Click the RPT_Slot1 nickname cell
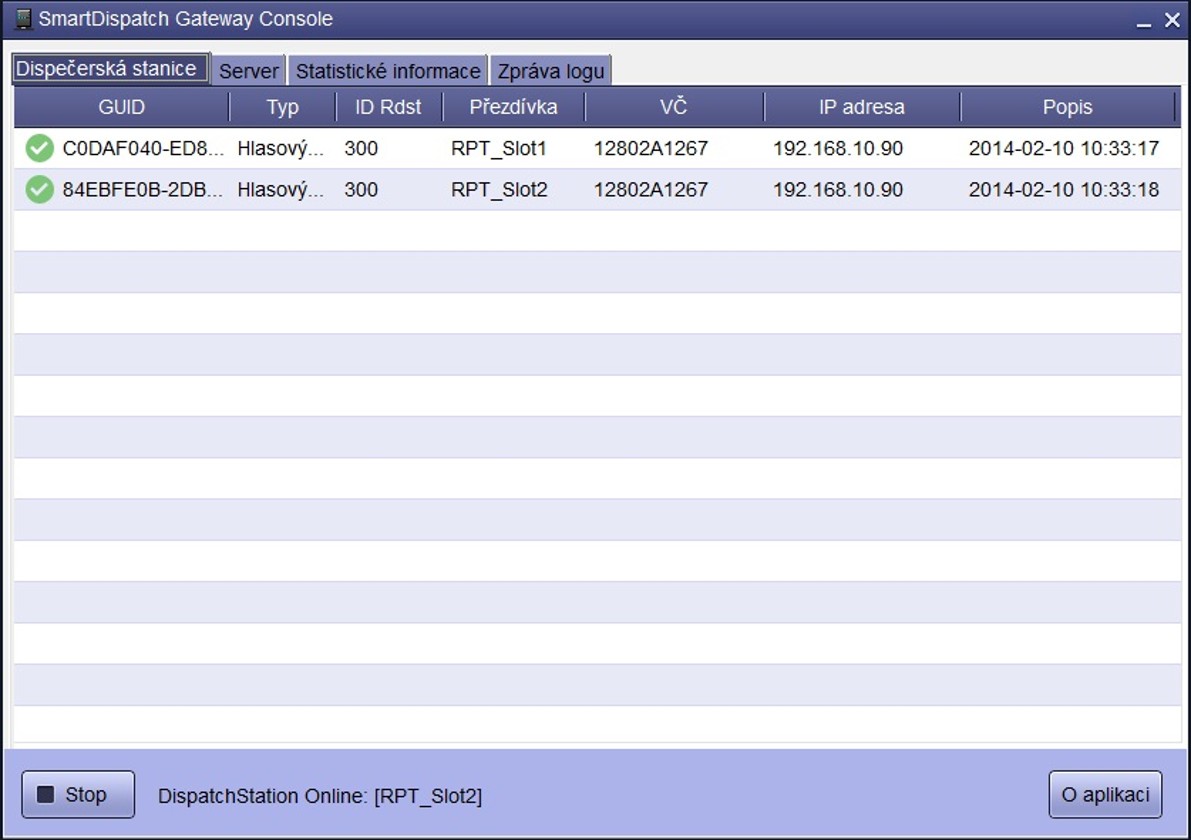 pyautogui.click(x=499, y=148)
